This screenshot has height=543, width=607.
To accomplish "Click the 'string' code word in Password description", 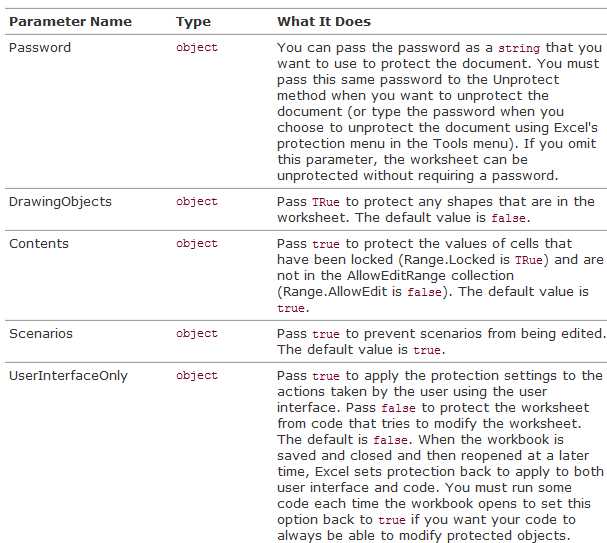I will pos(519,48).
